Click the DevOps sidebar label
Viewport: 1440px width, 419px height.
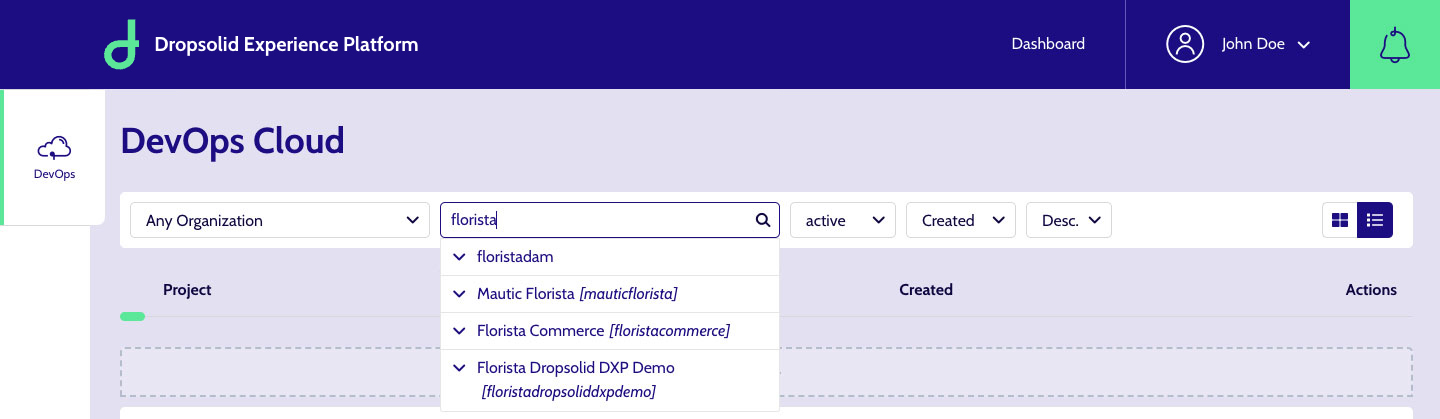click(54, 174)
